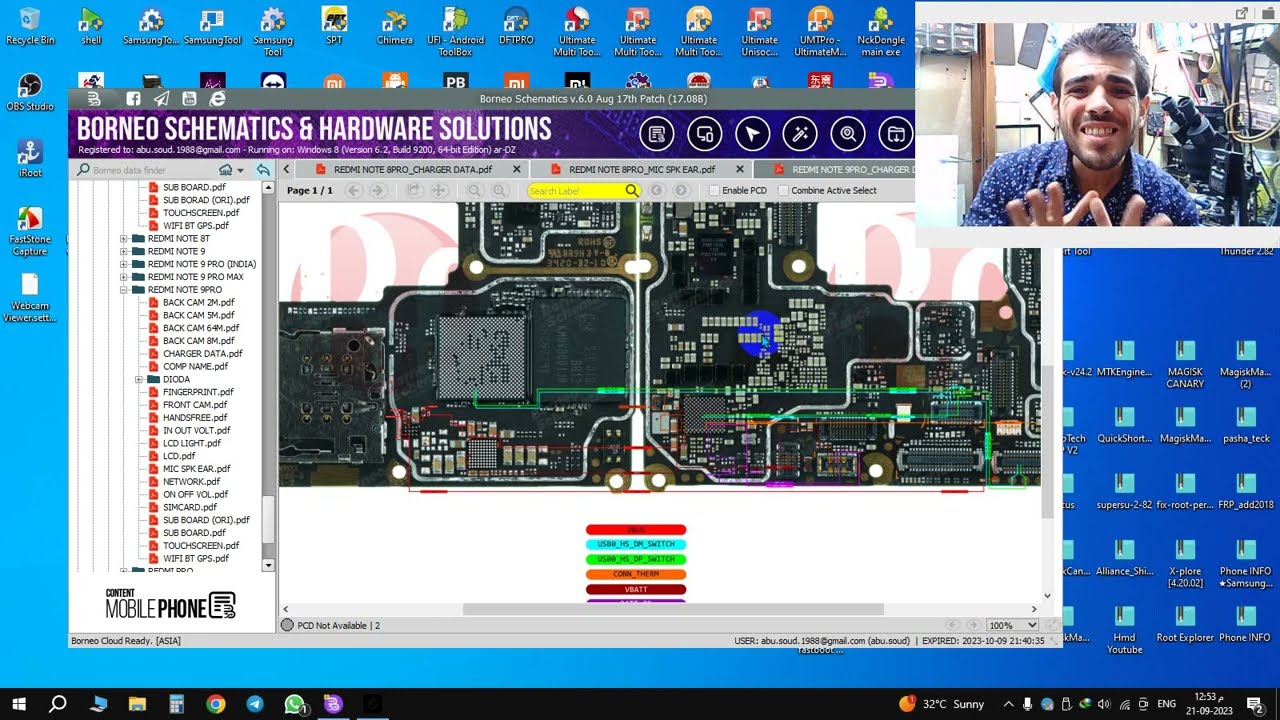This screenshot has height=720, width=1280.
Task: Select the red VBUS legend label
Action: click(636, 530)
